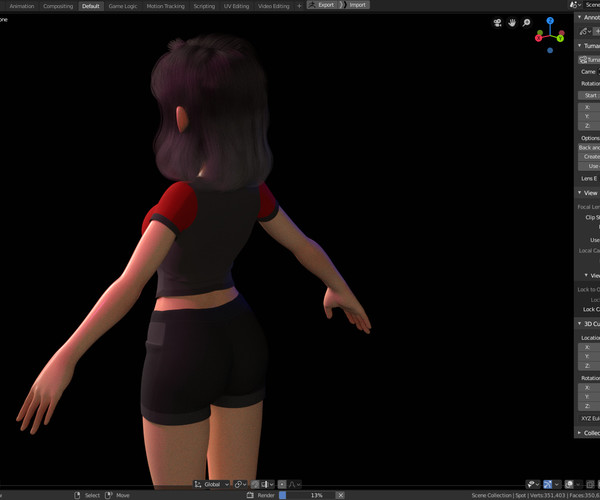Click the pan view hand icon
Image resolution: width=600 pixels, height=500 pixels.
point(512,23)
